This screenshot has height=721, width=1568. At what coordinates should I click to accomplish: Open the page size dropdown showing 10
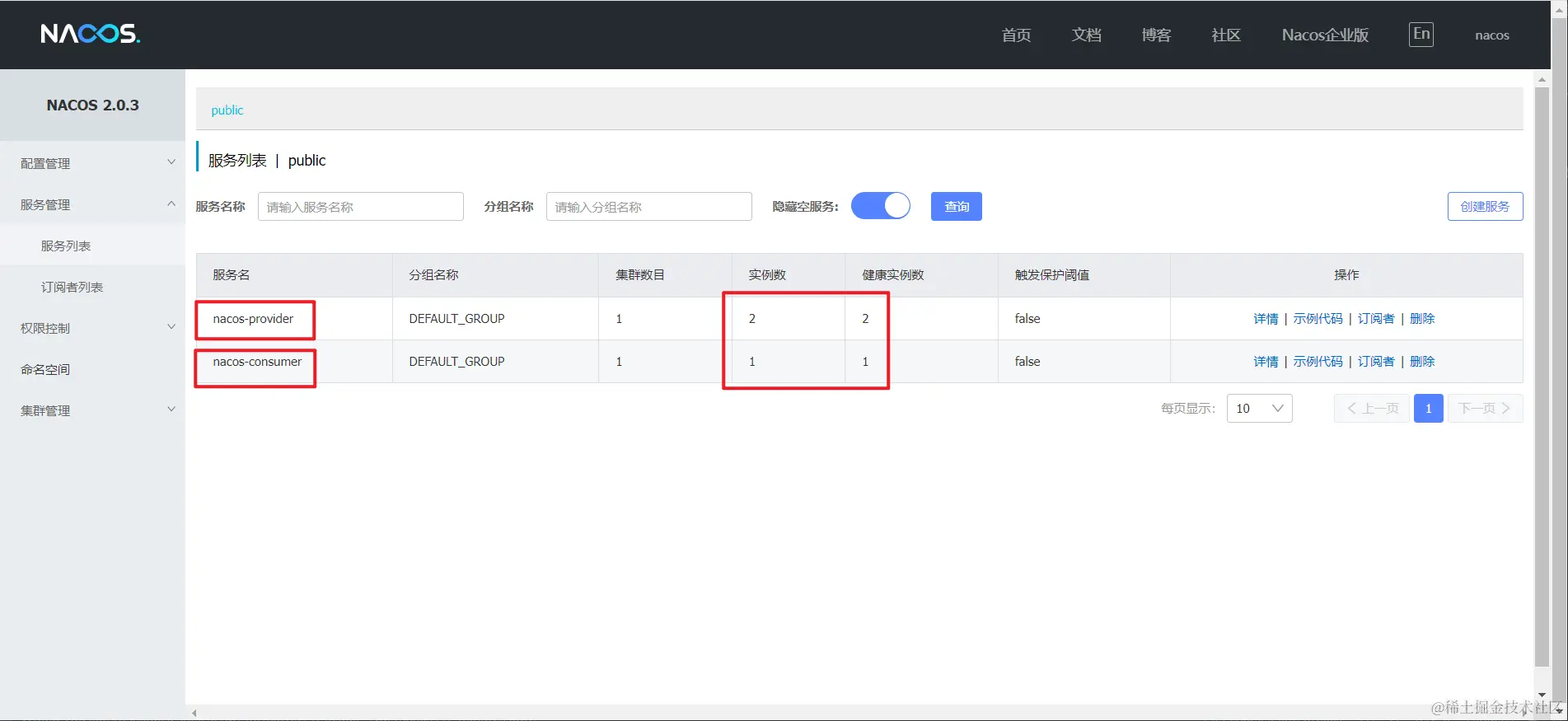tap(1259, 408)
